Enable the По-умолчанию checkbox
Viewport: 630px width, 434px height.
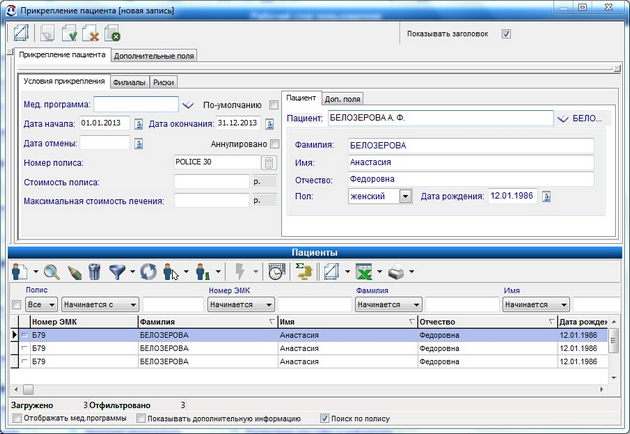[x=274, y=105]
